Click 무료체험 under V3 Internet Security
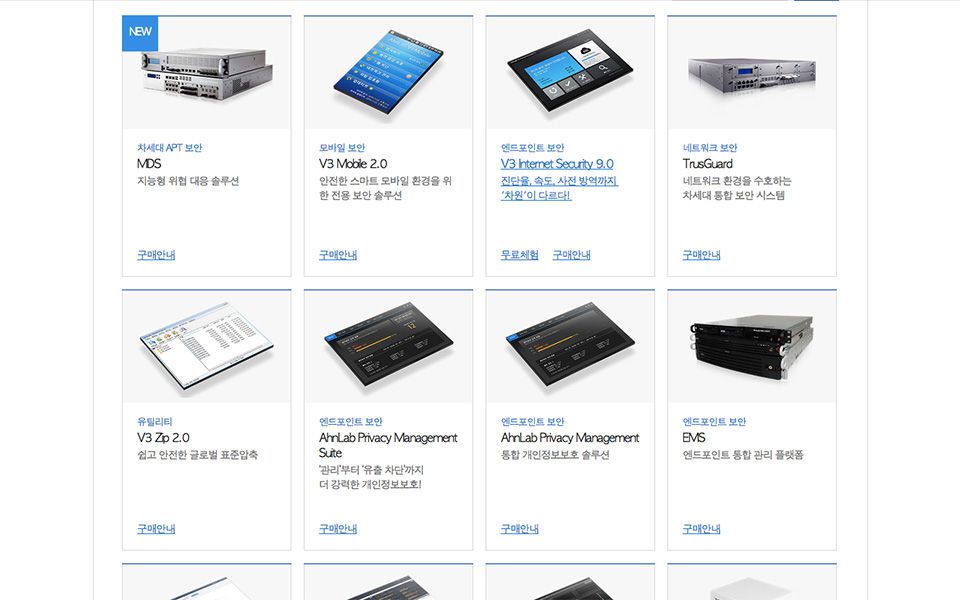The width and height of the screenshot is (960, 600). (519, 255)
